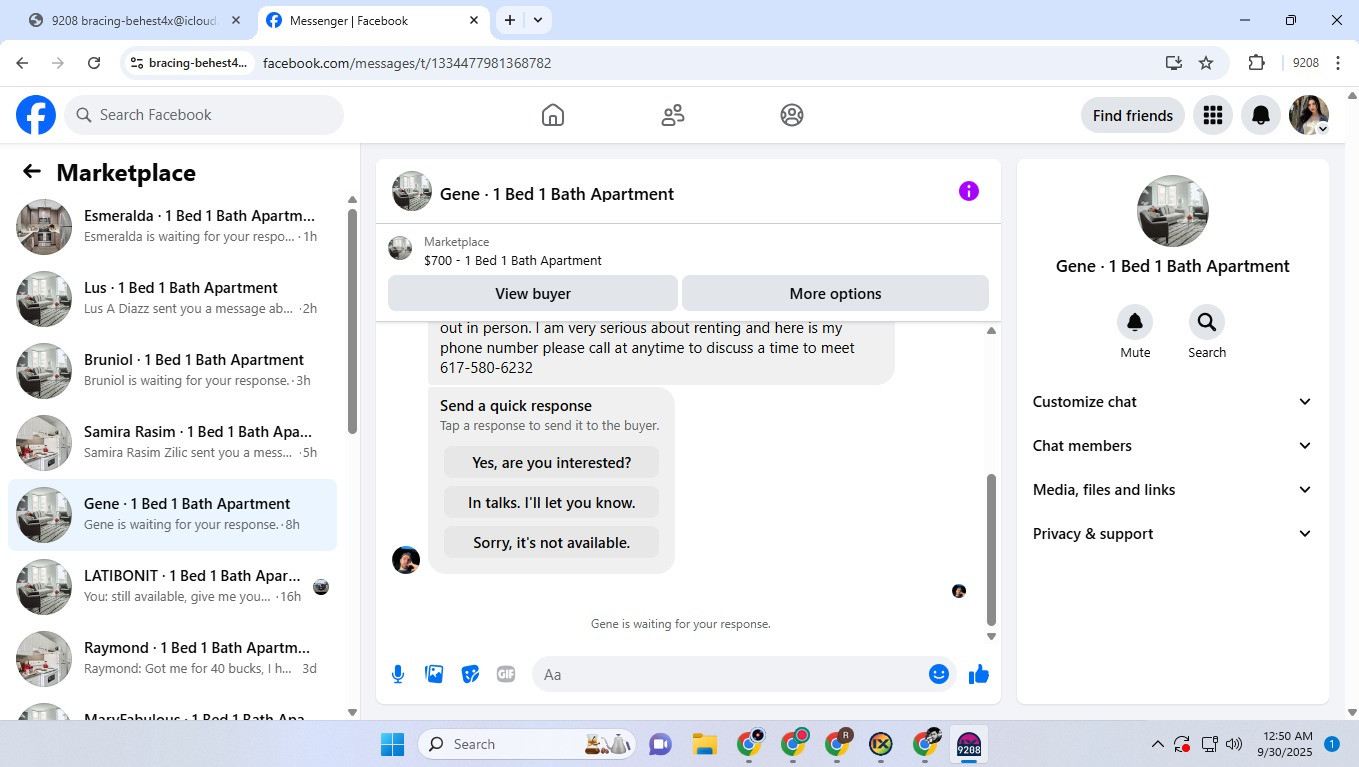
Task: Open the Chrome three-dot menu
Action: pyautogui.click(x=1337, y=63)
